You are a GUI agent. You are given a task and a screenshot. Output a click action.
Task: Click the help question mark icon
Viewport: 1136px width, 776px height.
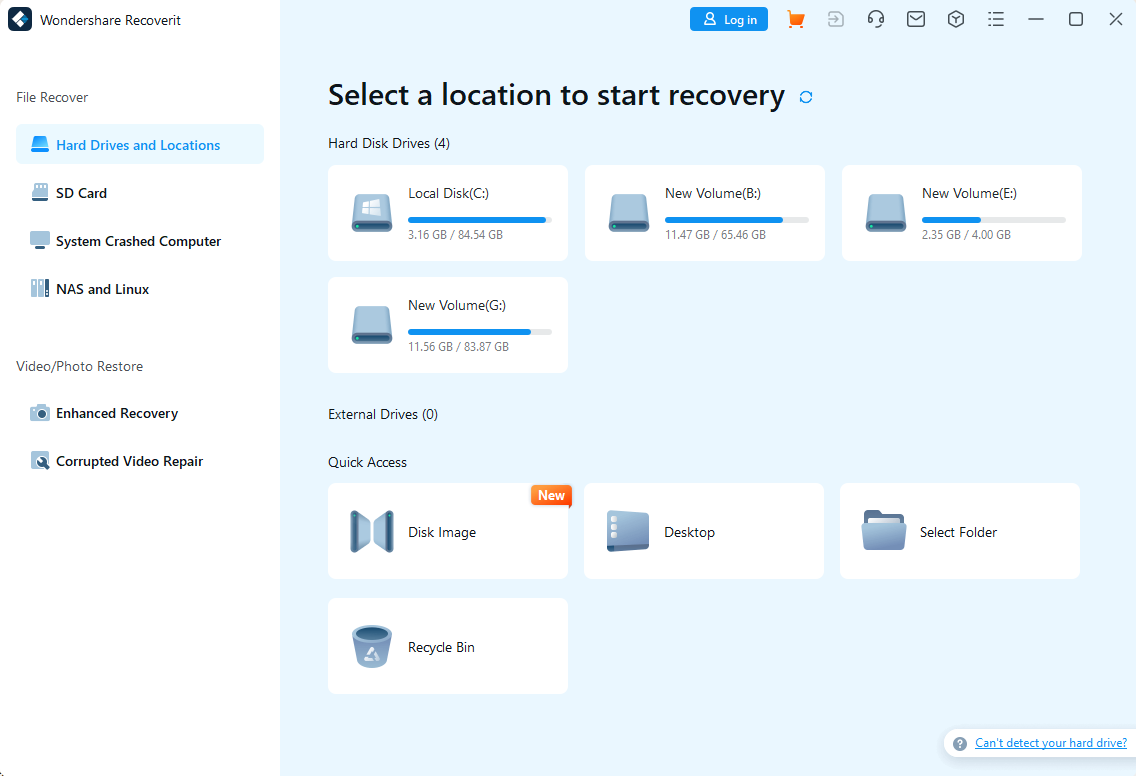click(x=960, y=743)
